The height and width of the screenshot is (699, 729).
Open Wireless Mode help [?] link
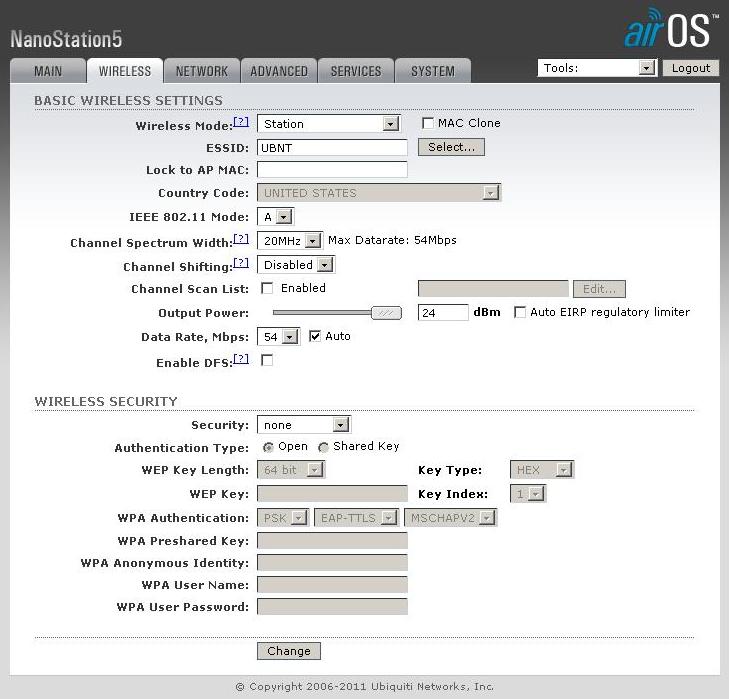[x=241, y=122]
